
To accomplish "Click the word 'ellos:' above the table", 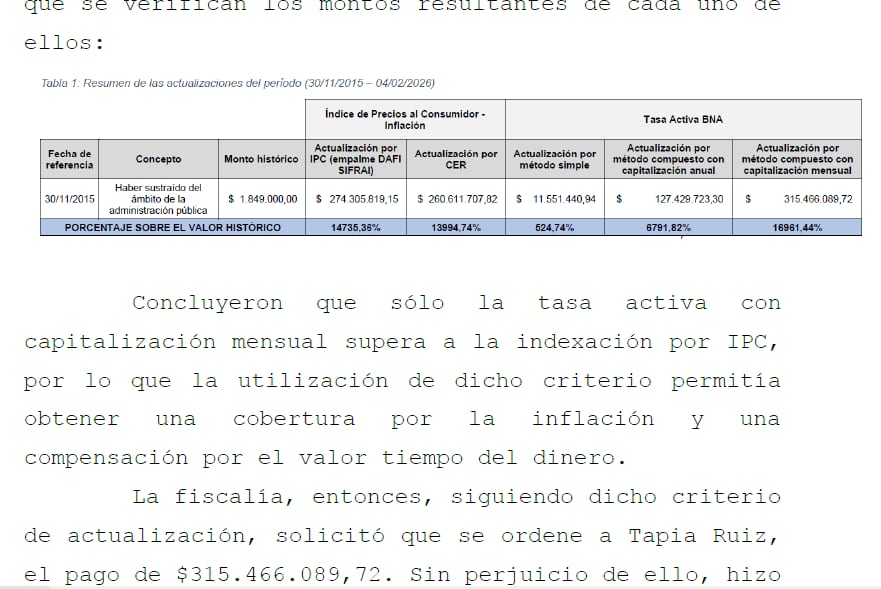I will coord(65,43).
